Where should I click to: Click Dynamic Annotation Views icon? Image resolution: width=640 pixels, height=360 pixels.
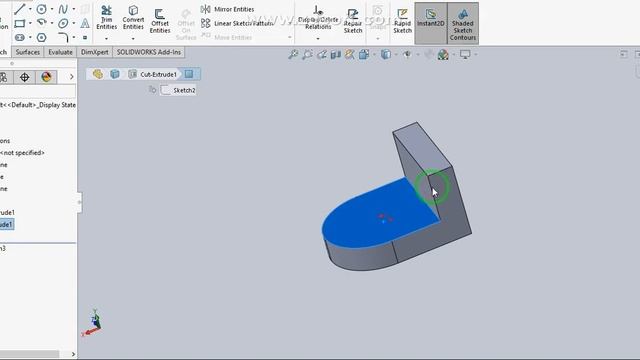pyautogui.click(x=349, y=54)
